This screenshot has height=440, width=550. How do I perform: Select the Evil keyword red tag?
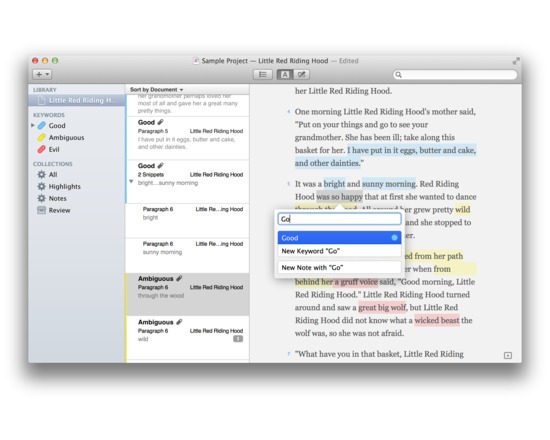(x=41, y=149)
